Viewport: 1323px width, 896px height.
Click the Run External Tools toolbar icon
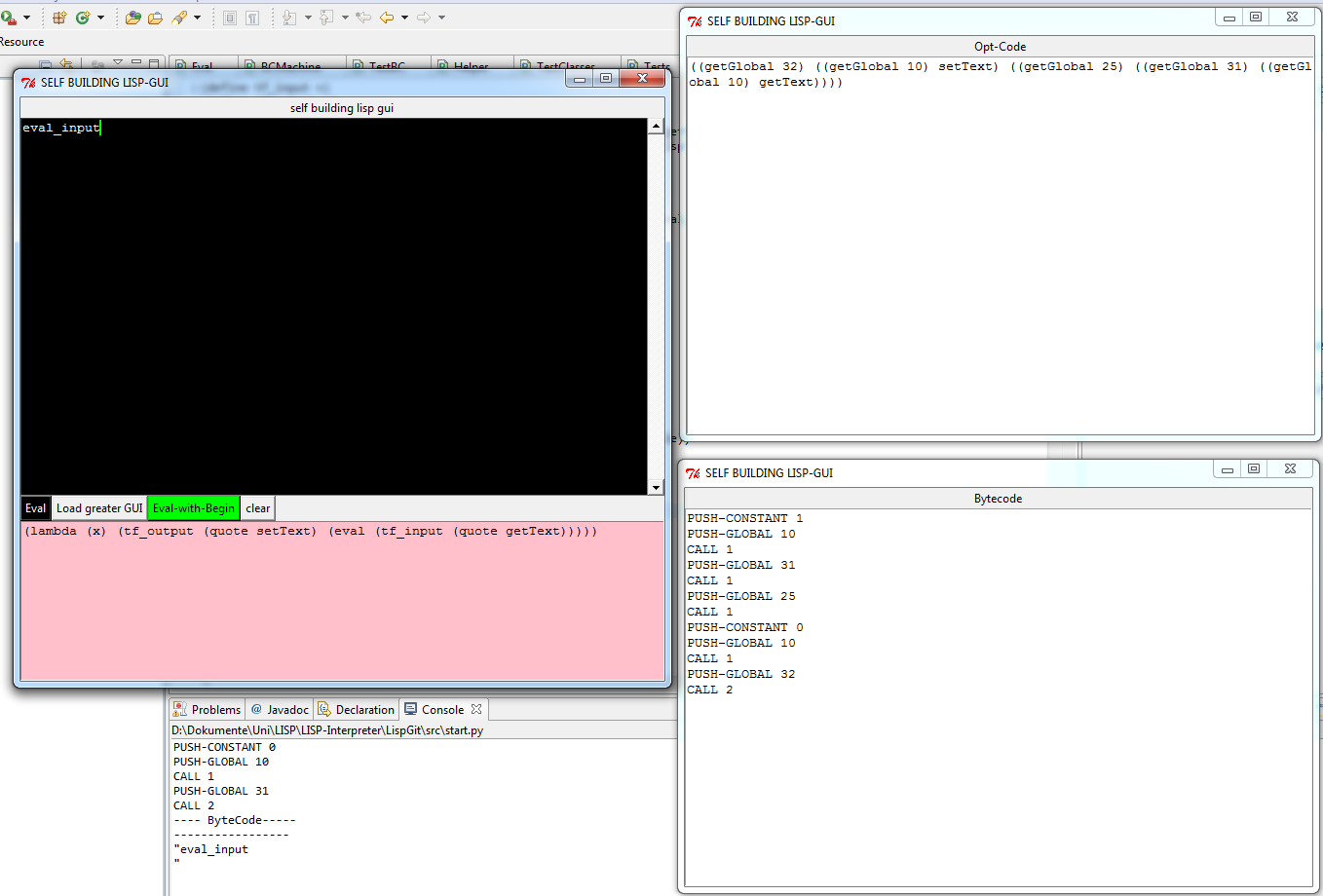pos(8,18)
